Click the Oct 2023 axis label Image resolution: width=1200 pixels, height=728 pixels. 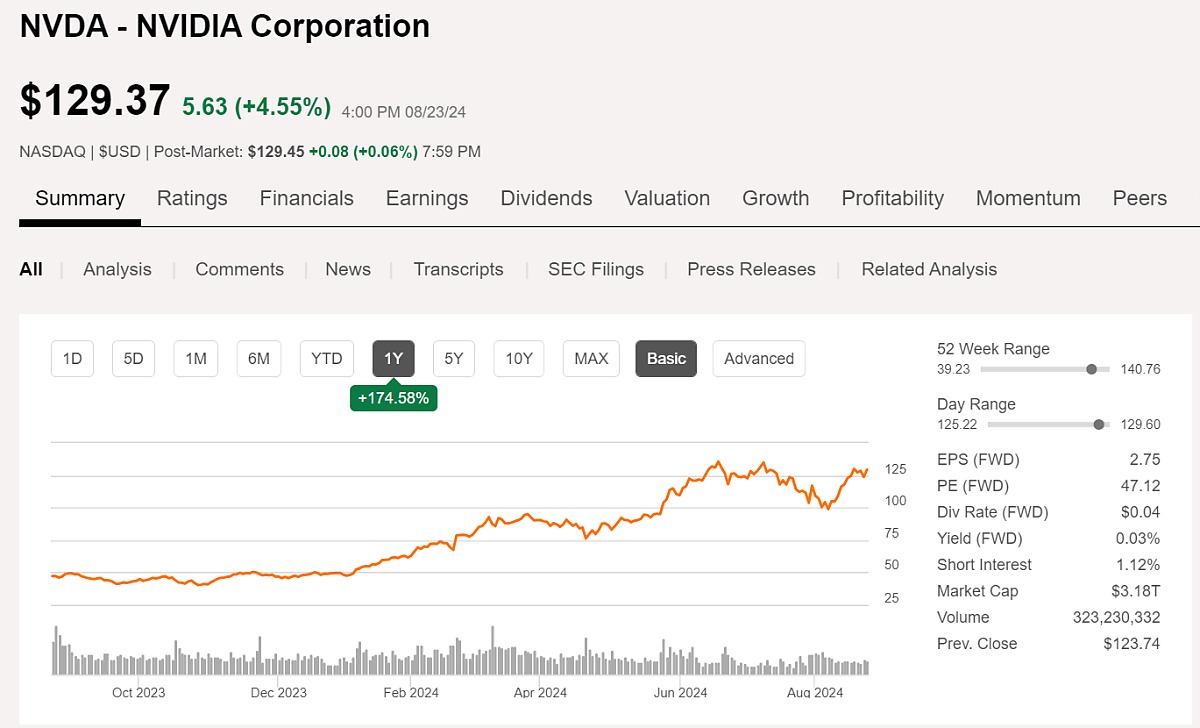(x=138, y=692)
